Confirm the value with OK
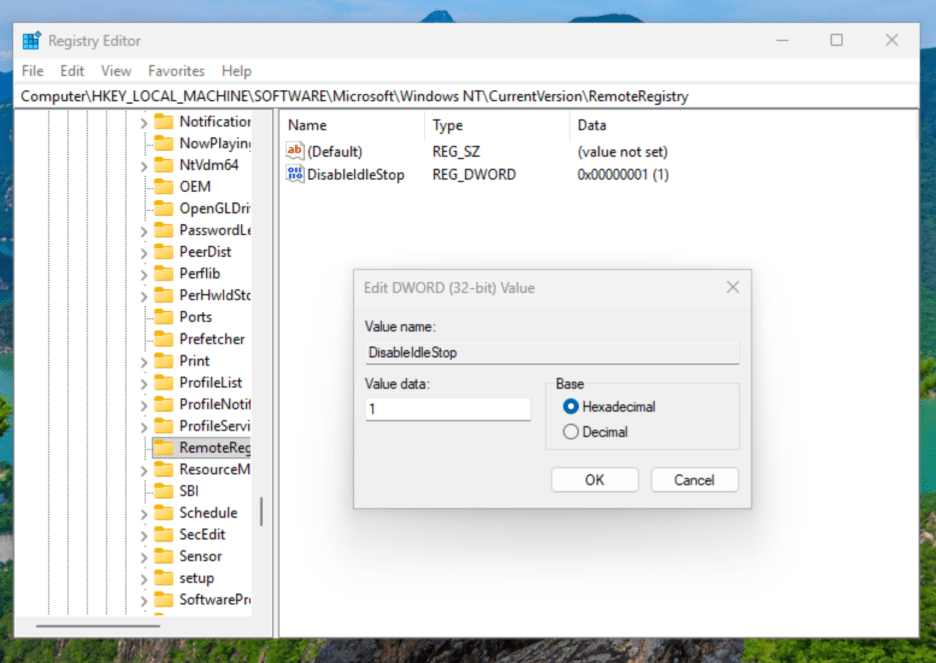Viewport: 936px width, 663px height. click(x=594, y=479)
